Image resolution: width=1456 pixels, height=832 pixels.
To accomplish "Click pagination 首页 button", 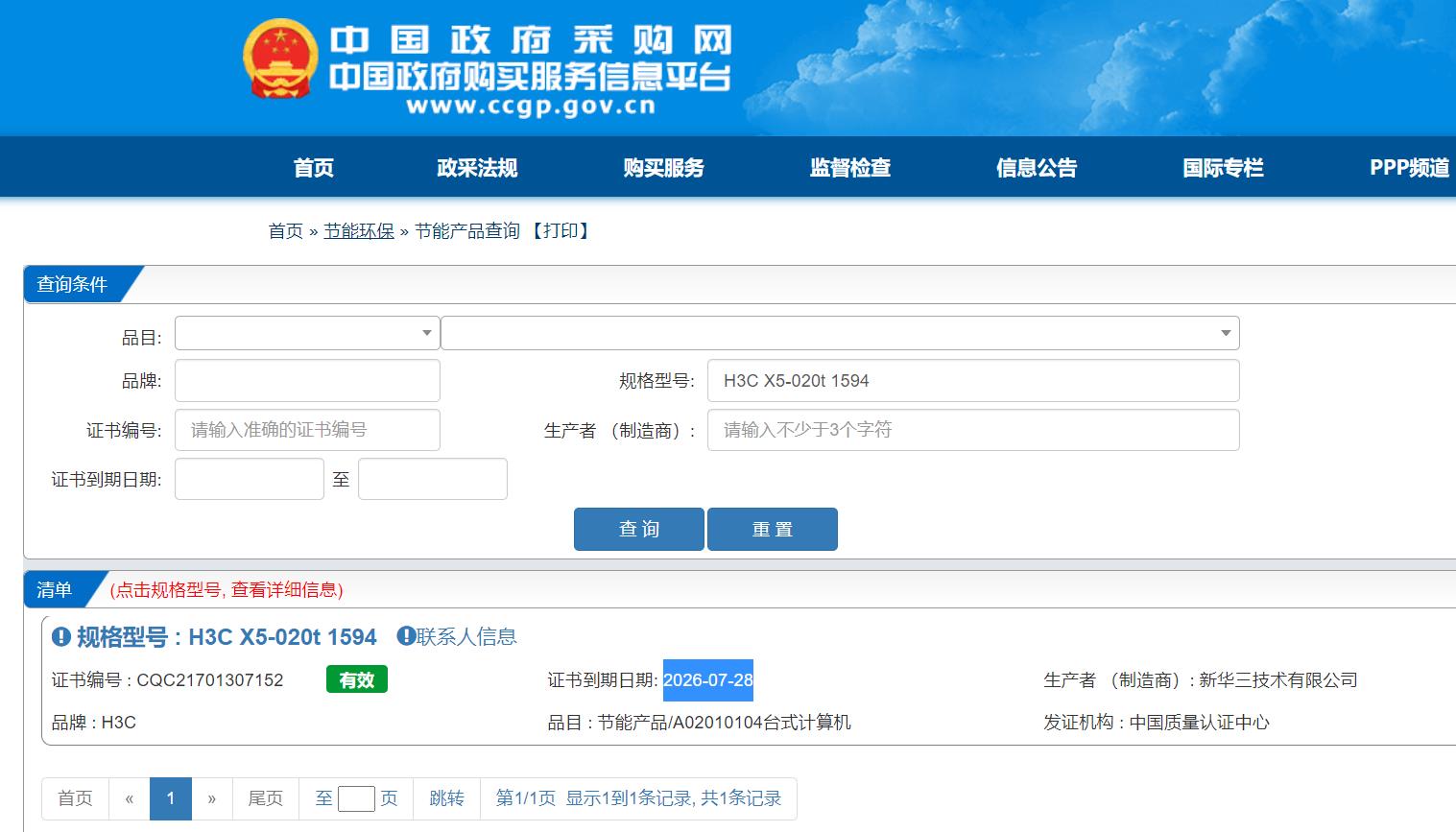I will pyautogui.click(x=75, y=798).
